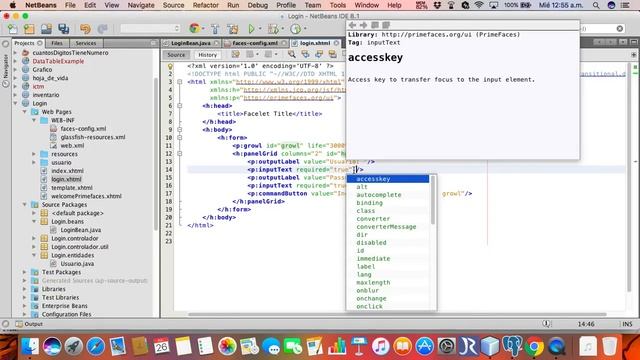Open Google Chrome from the Dock
Screen dimensions: 640x360
tap(534, 346)
